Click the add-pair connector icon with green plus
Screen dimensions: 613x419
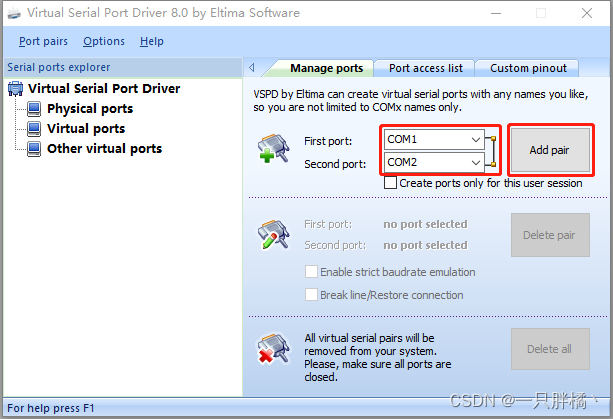tap(274, 148)
